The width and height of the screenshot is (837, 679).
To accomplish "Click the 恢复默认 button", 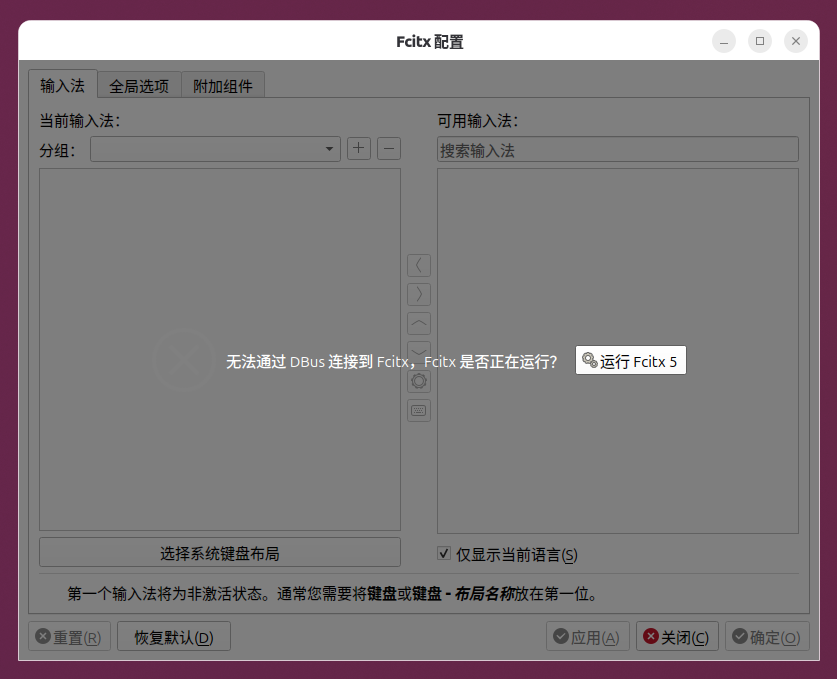I will [x=174, y=637].
